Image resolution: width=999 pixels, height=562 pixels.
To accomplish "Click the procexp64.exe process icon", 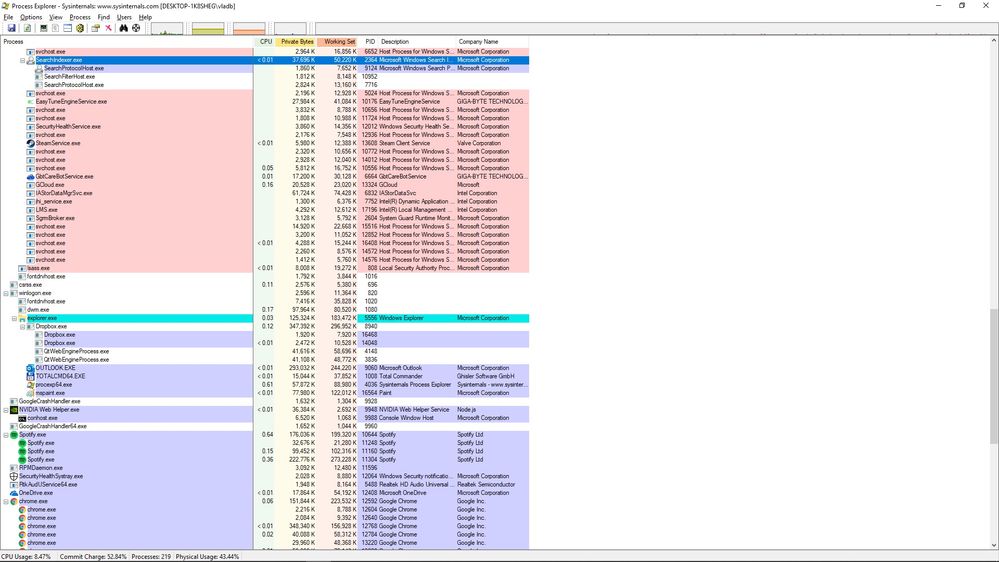I will click(30, 384).
